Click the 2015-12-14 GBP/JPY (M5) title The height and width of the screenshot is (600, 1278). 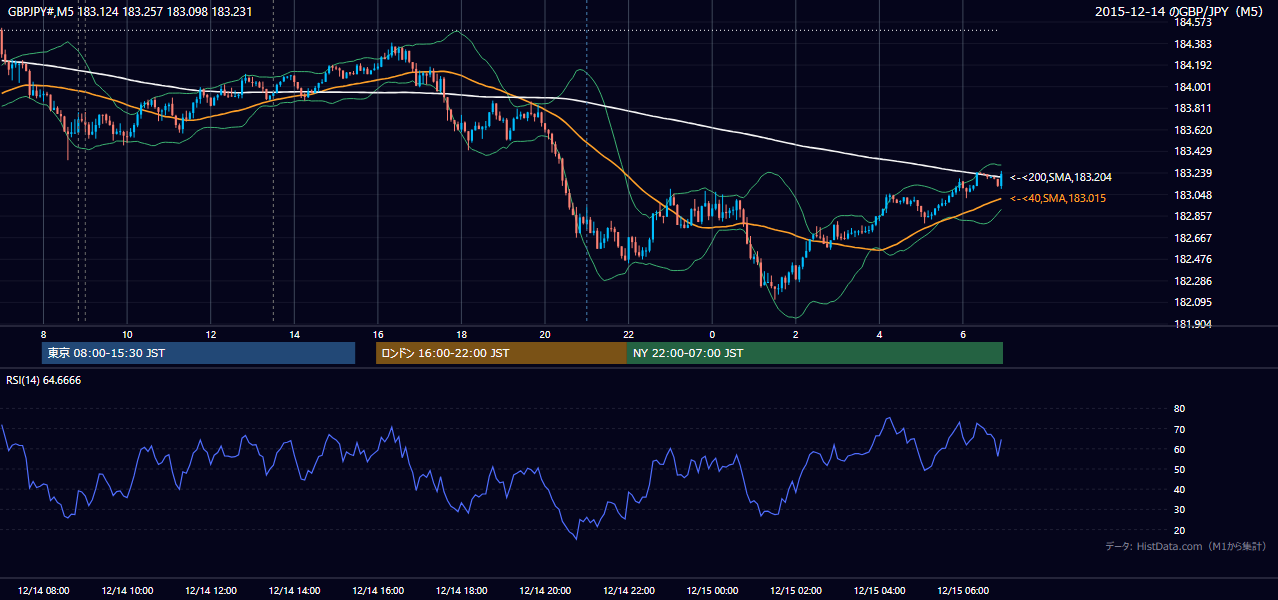(x=1180, y=12)
